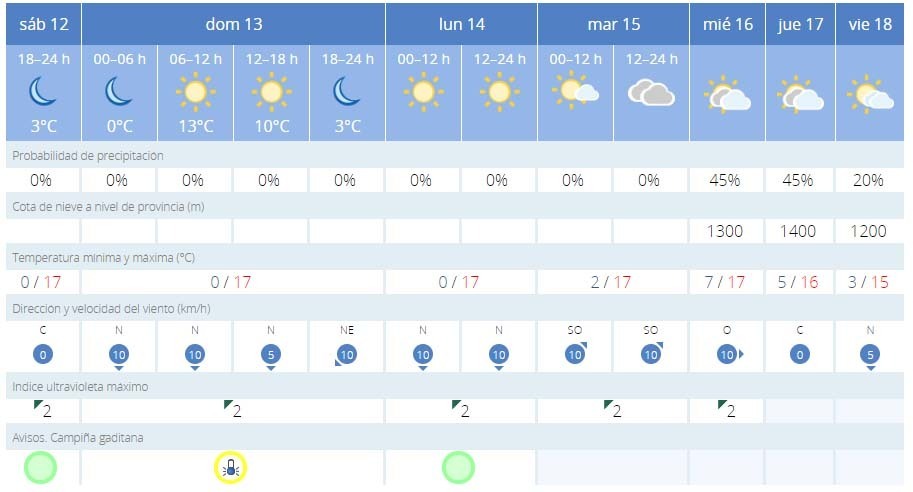Click the partly cloudy icon under mié 16

pos(727,95)
